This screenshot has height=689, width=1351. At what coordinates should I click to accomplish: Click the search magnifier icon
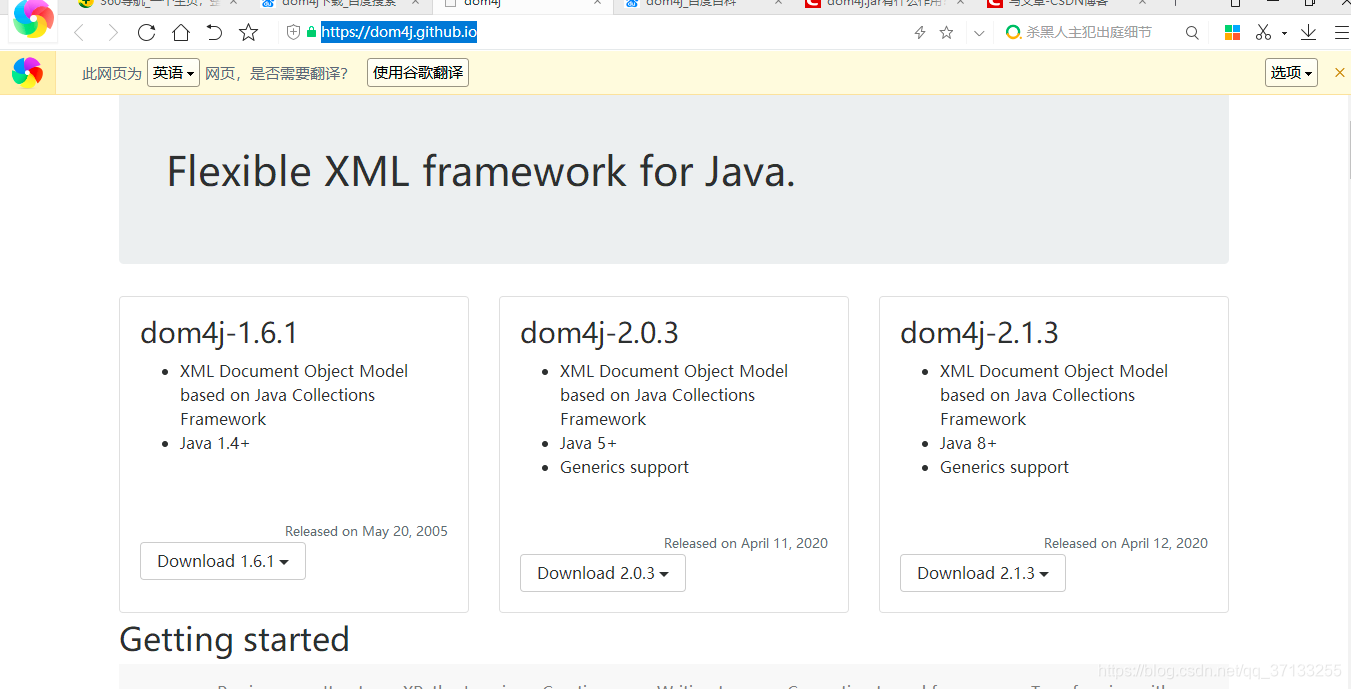(x=1192, y=33)
